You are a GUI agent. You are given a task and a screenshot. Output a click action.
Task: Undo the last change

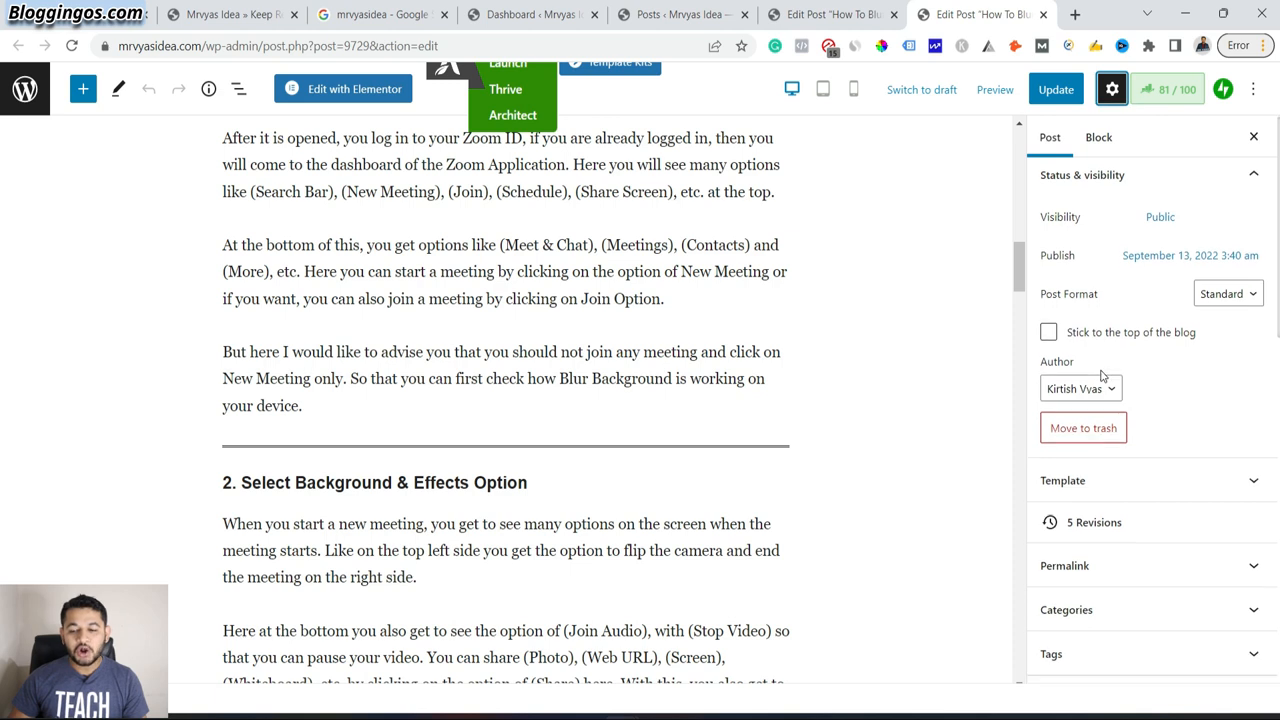(149, 89)
